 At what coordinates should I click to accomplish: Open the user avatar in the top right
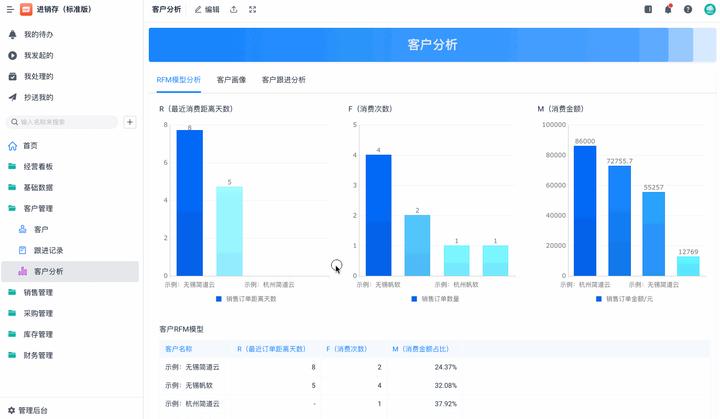tap(709, 9)
